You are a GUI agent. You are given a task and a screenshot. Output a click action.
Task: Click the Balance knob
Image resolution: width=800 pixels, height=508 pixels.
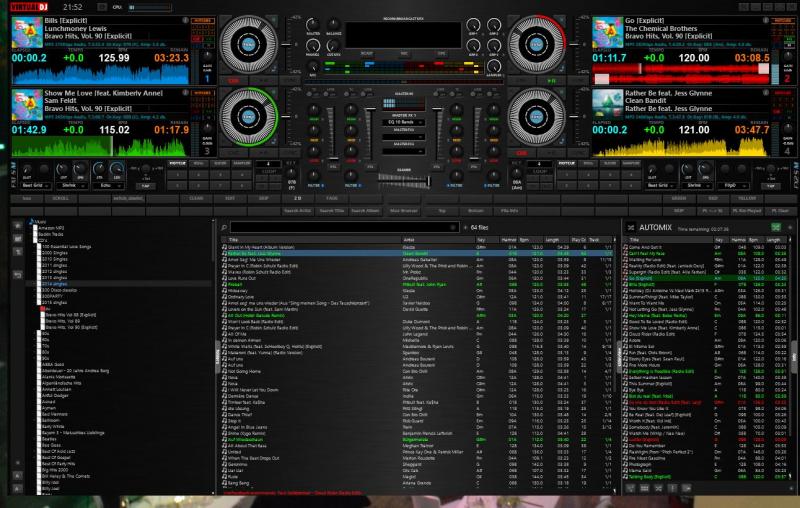[x=333, y=24]
